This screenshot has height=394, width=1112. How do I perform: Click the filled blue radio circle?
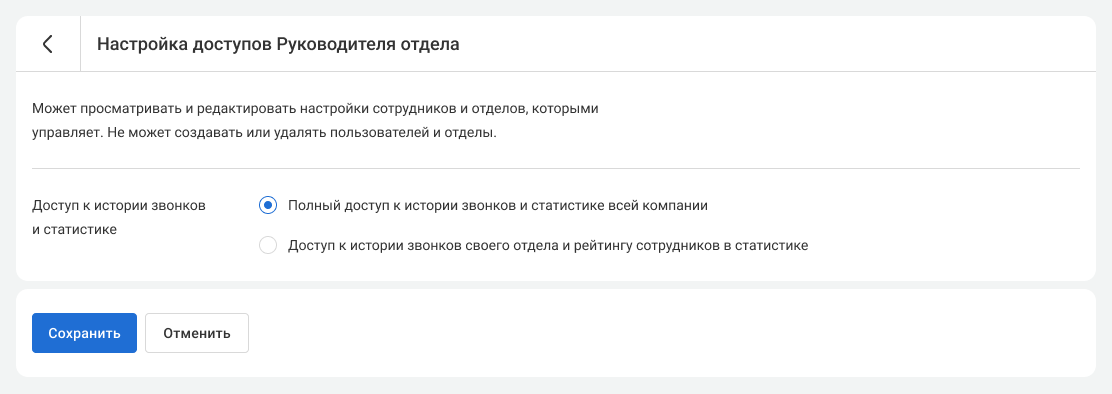(x=267, y=206)
